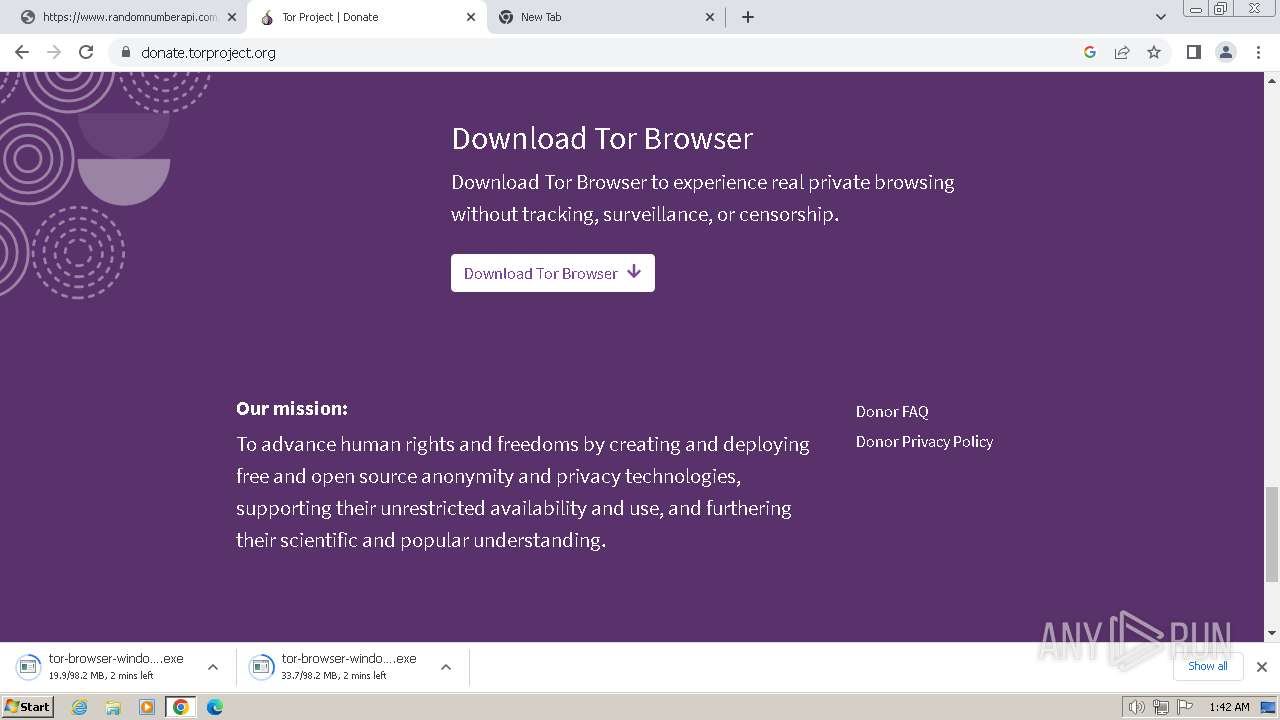Open the Donor FAQ link
The width and height of the screenshot is (1280, 720).
[892, 411]
